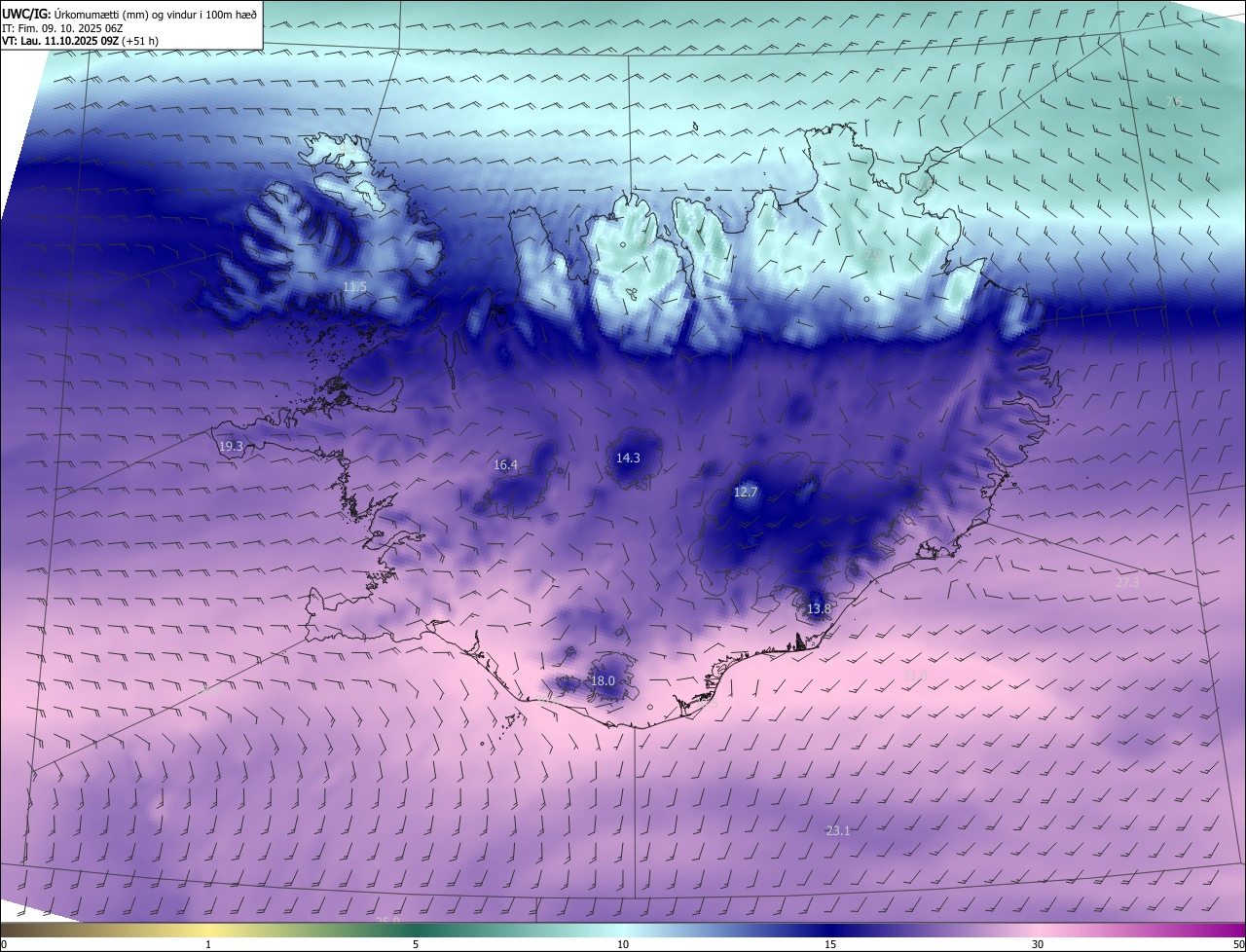Click the 15 tick label on the color scale
Viewport: 1246px width, 952px height.
point(830,945)
